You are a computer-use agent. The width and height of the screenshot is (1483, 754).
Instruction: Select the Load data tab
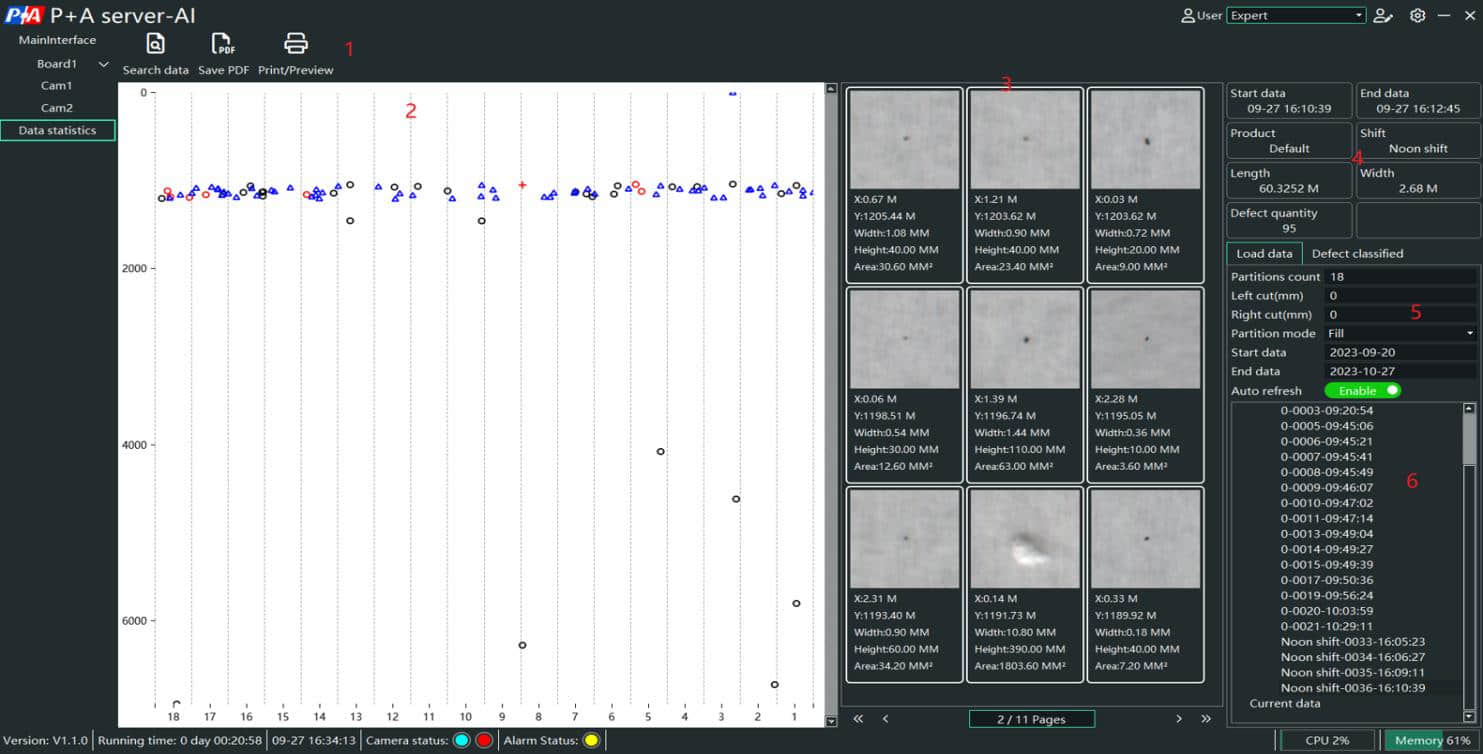pos(1264,254)
